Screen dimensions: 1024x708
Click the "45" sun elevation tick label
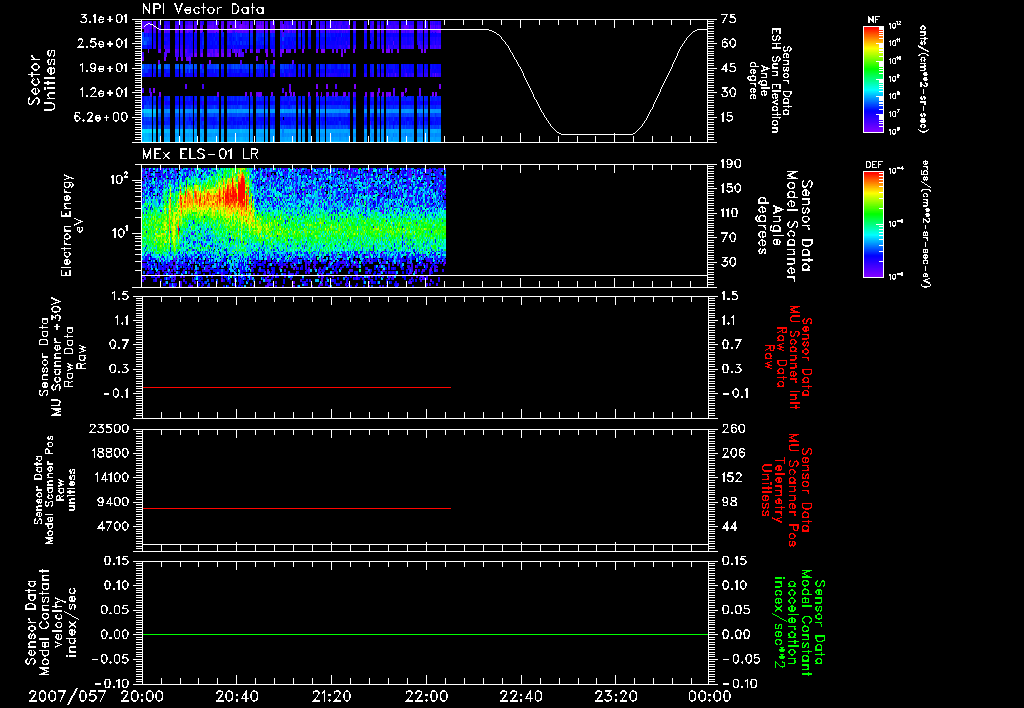coord(729,68)
